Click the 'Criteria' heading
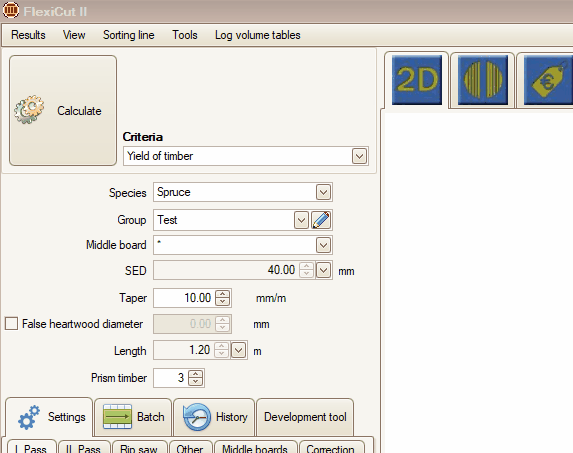The width and height of the screenshot is (573, 453). pyautogui.click(x=143, y=137)
